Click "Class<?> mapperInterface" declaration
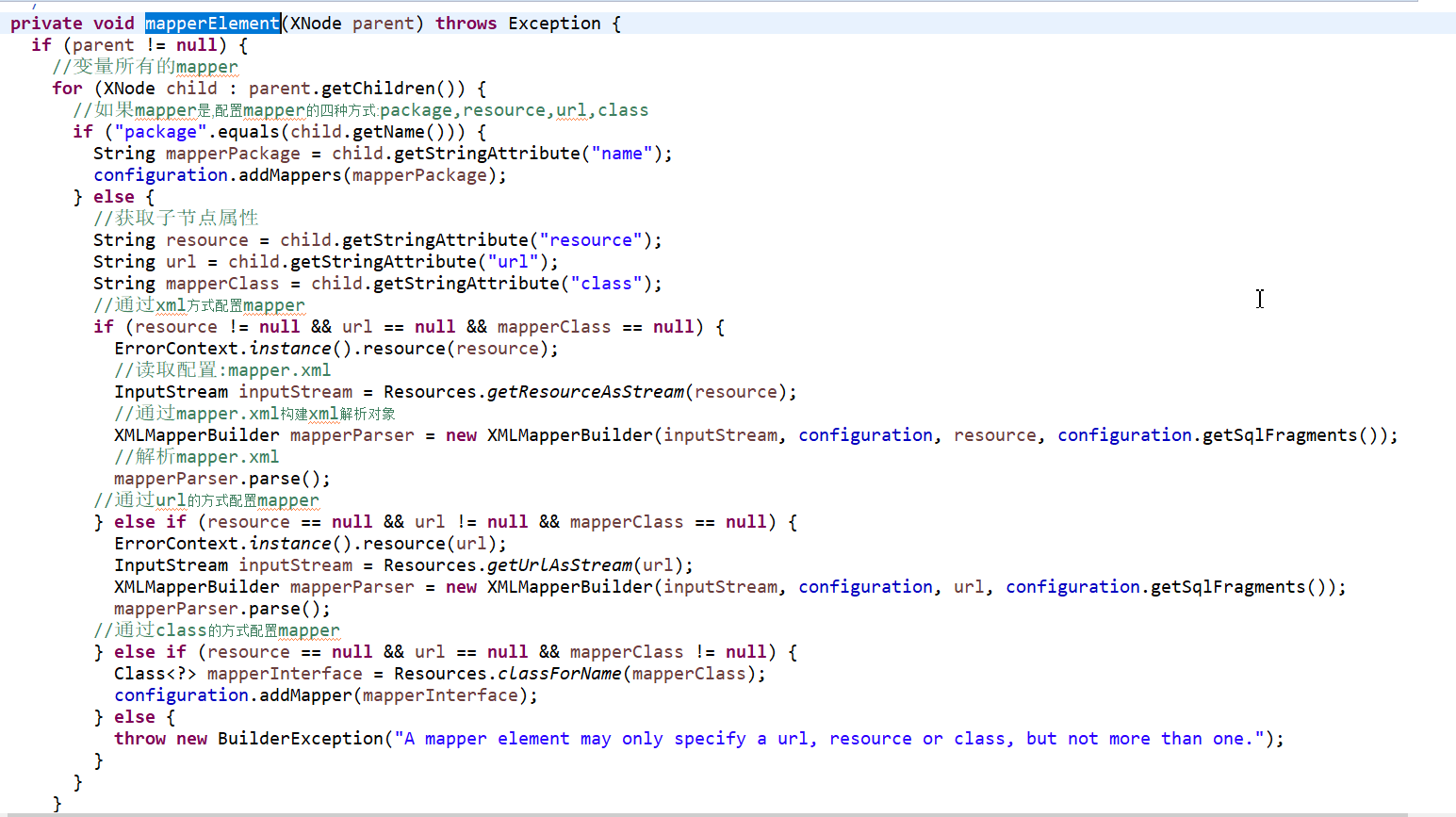The image size is (1456, 817). (238, 674)
